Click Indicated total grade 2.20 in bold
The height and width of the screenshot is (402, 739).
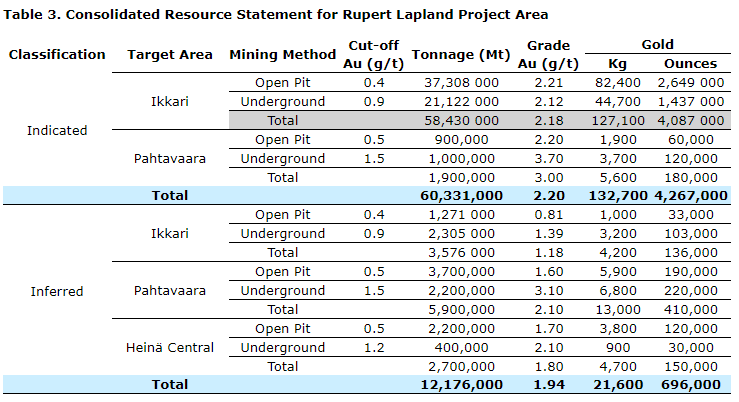[549, 196]
